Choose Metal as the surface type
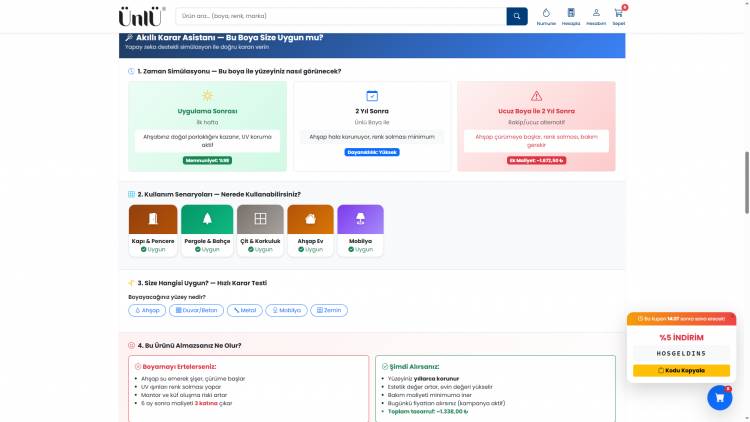750x422 pixels. [x=244, y=311]
